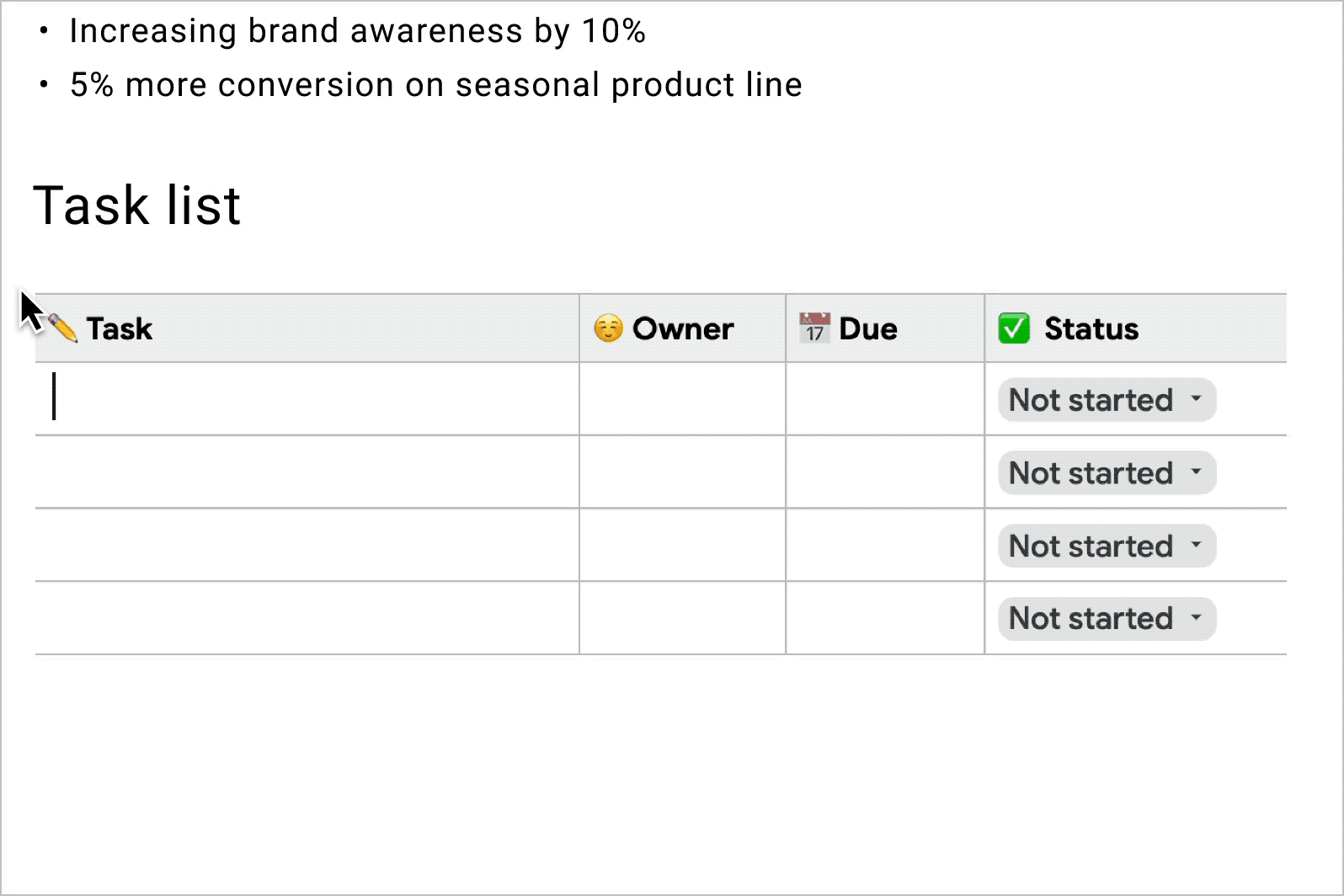Click the green checkmark icon beside Status

click(x=1014, y=328)
